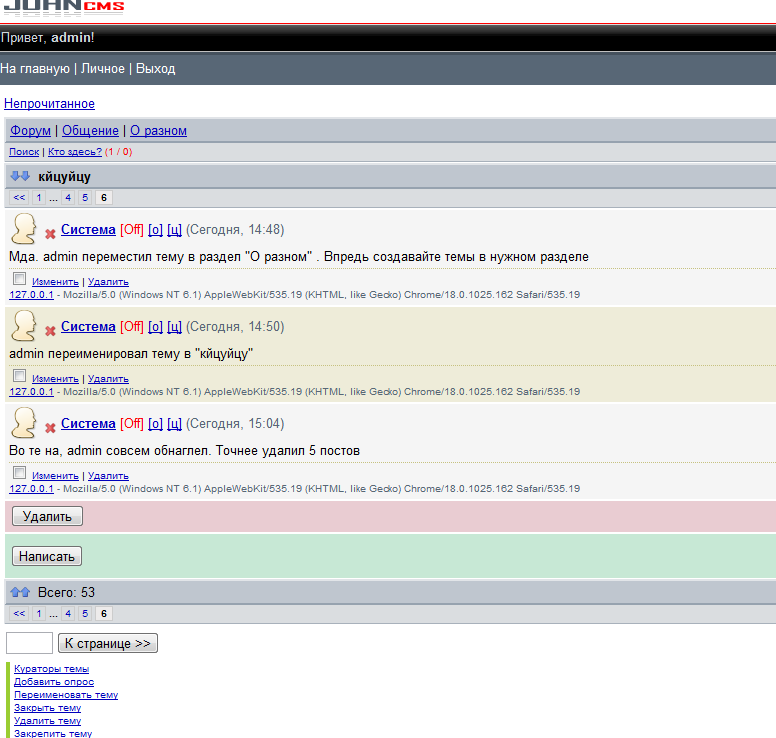Open page 4 in top pagination
The width and height of the screenshot is (776, 738).
pos(68,198)
